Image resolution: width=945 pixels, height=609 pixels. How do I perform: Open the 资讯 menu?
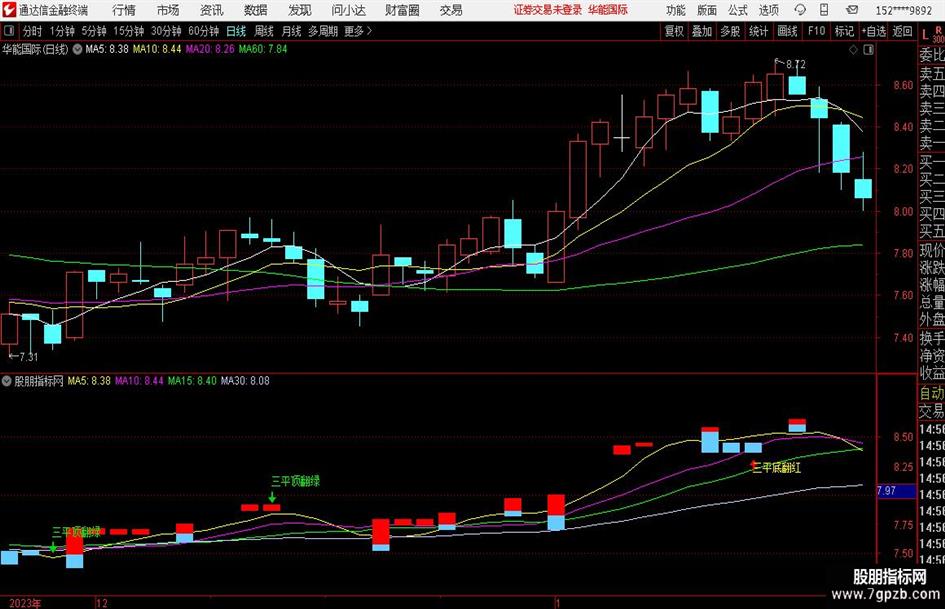[212, 10]
